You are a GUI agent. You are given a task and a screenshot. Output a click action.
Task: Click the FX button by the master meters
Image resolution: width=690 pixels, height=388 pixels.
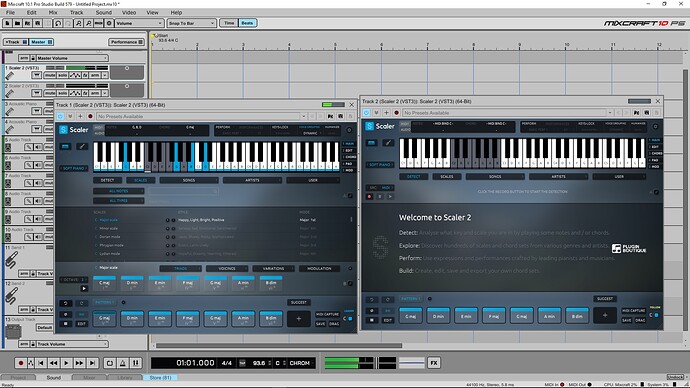[x=434, y=363]
